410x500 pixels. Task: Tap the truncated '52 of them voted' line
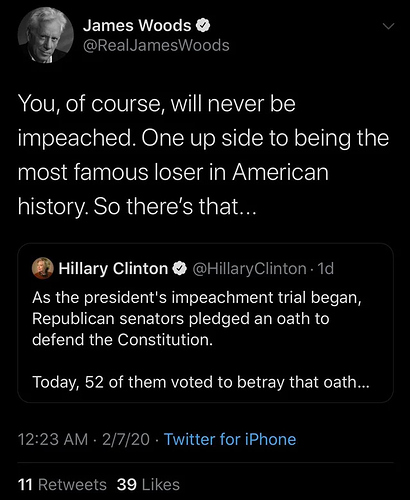(201, 382)
